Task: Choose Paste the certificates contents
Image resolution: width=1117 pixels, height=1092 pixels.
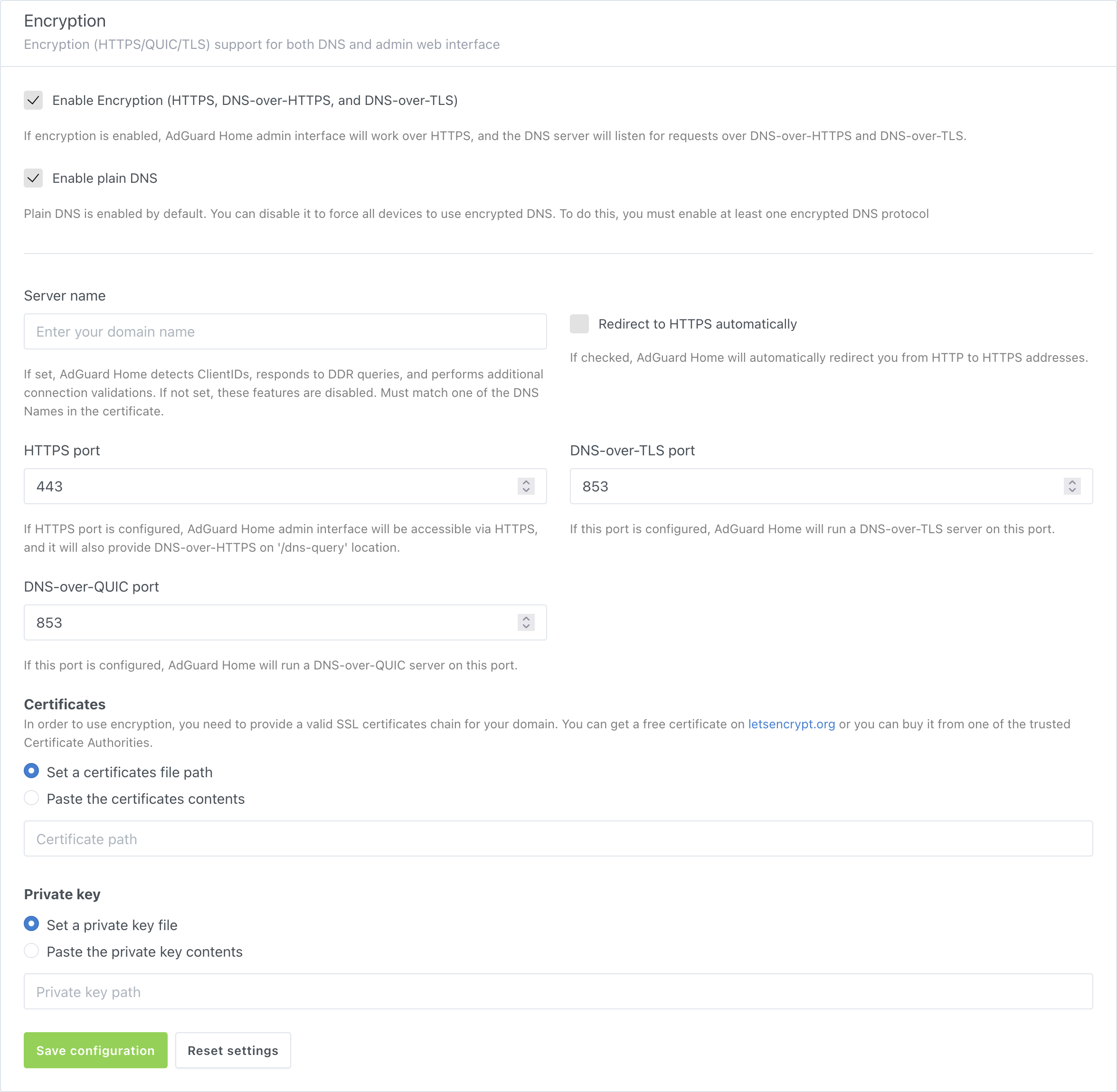Action: (x=31, y=798)
